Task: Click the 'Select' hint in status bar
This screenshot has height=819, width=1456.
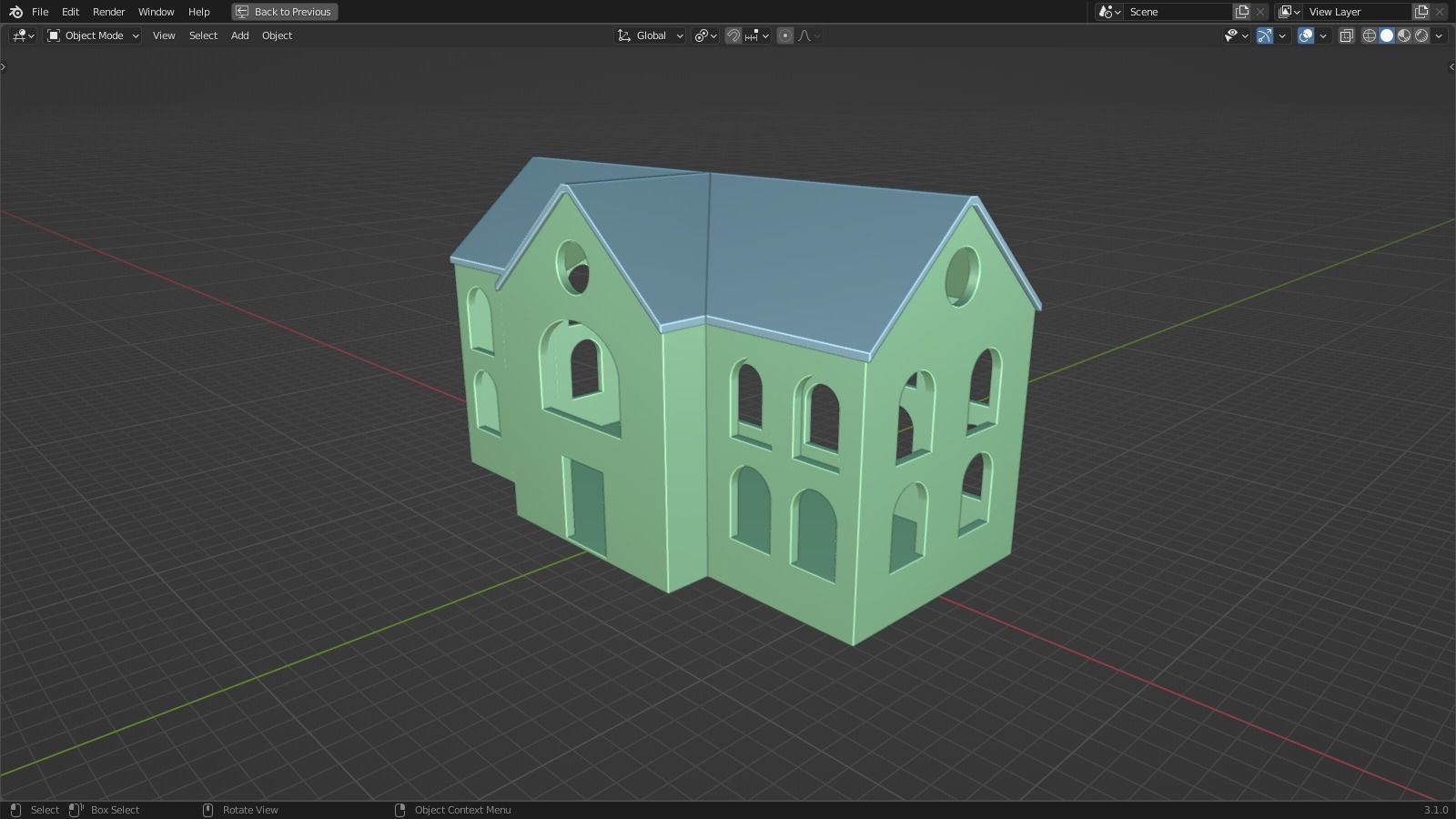Action: tap(45, 810)
